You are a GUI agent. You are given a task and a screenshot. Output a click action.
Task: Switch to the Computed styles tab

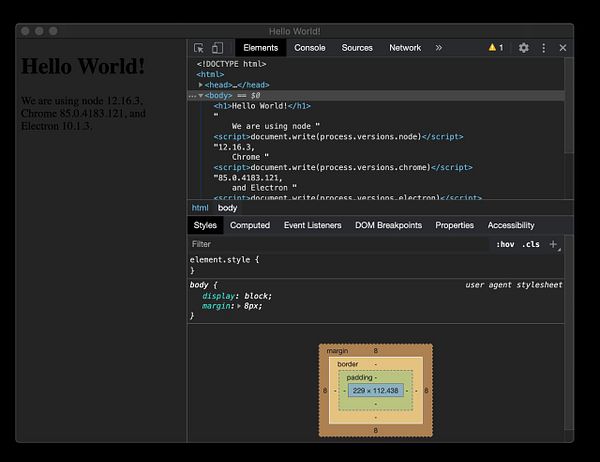[250, 225]
